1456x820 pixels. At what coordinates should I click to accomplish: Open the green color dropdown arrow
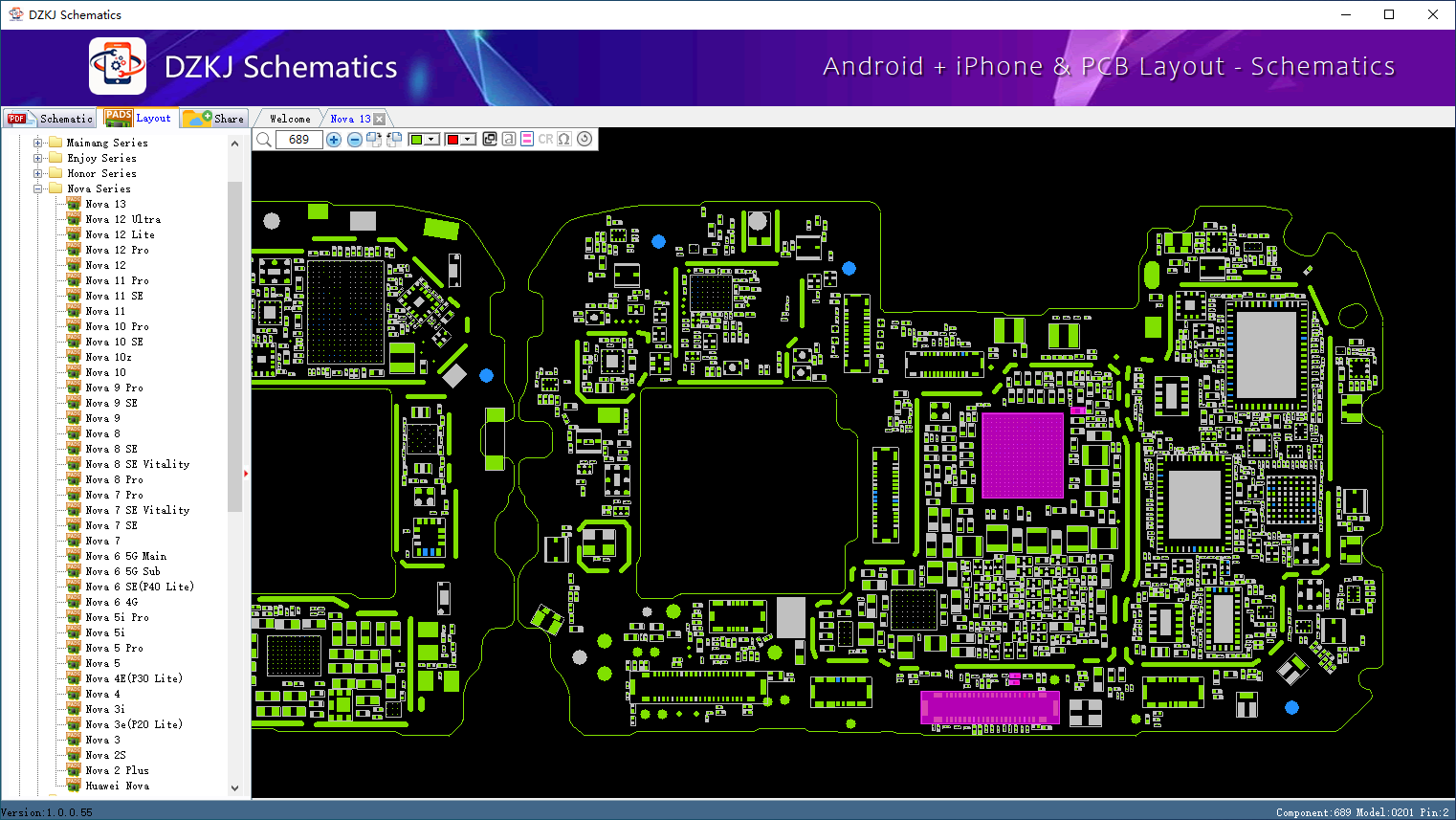(x=432, y=140)
